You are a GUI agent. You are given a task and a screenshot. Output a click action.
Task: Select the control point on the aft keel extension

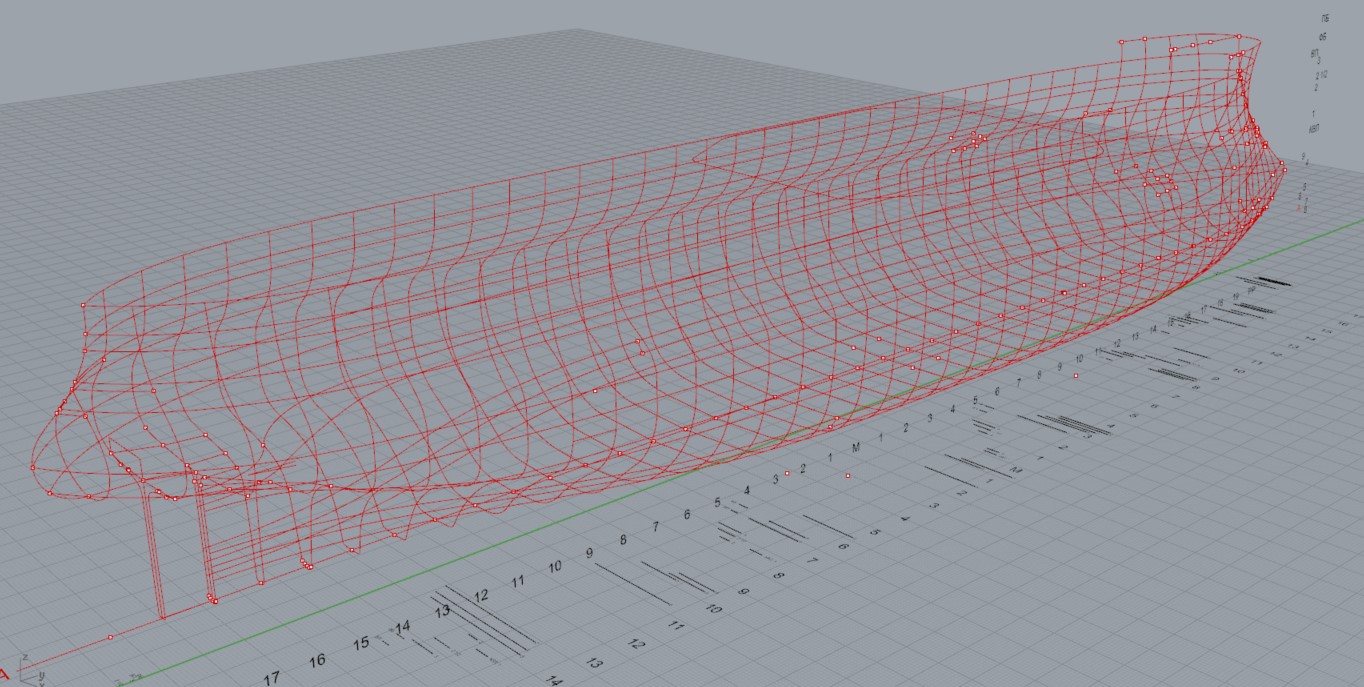tap(110, 637)
